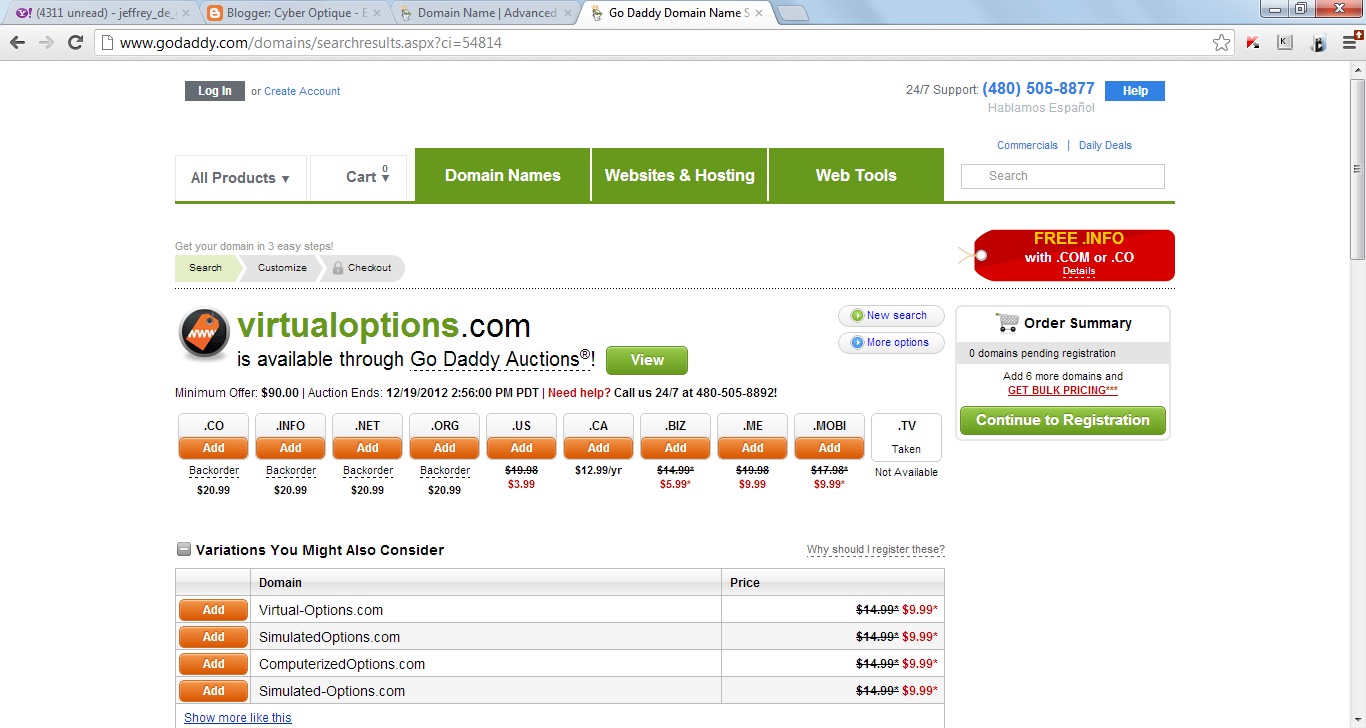This screenshot has width=1366, height=728.
Task: Click Continue to Registration
Action: point(1063,420)
